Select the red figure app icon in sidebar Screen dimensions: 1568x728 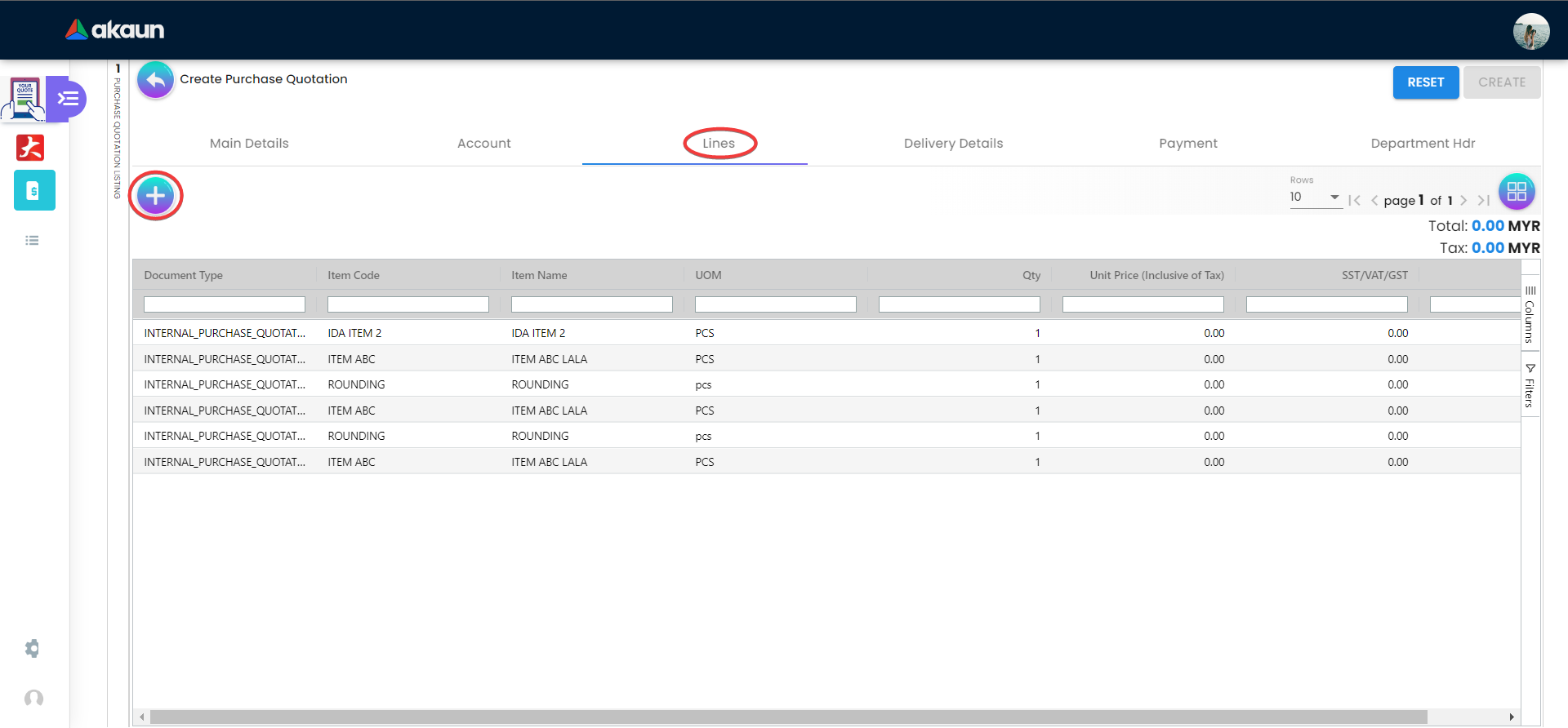(x=31, y=148)
